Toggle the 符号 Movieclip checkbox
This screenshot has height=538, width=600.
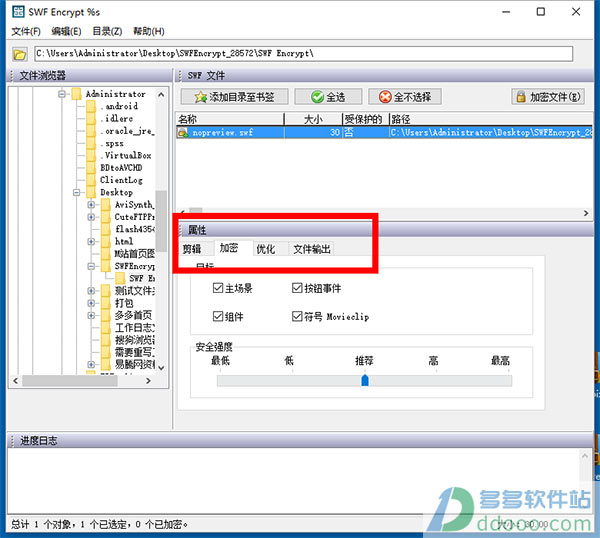pyautogui.click(x=297, y=316)
